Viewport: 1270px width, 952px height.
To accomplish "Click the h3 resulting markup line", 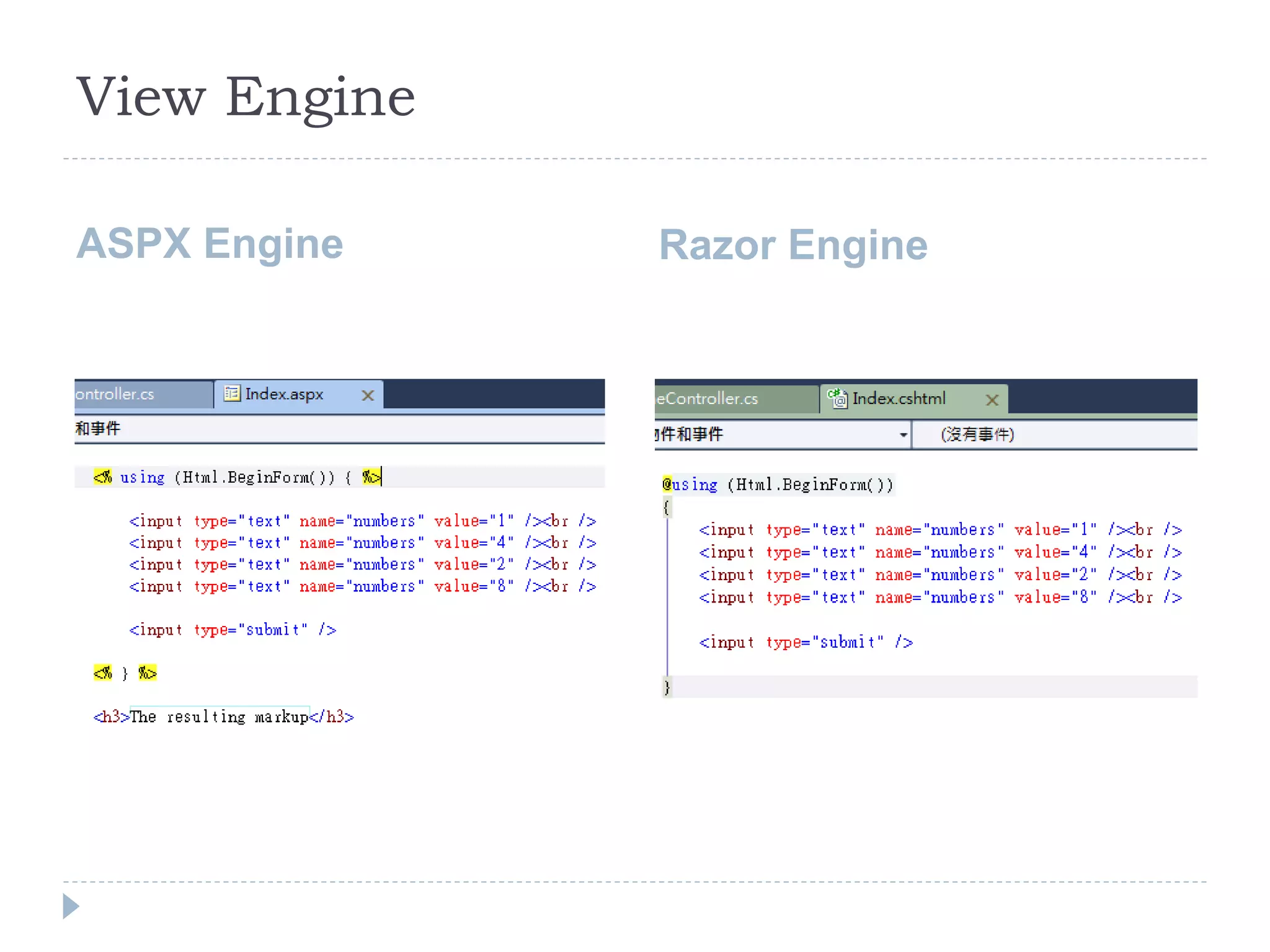I will [223, 717].
